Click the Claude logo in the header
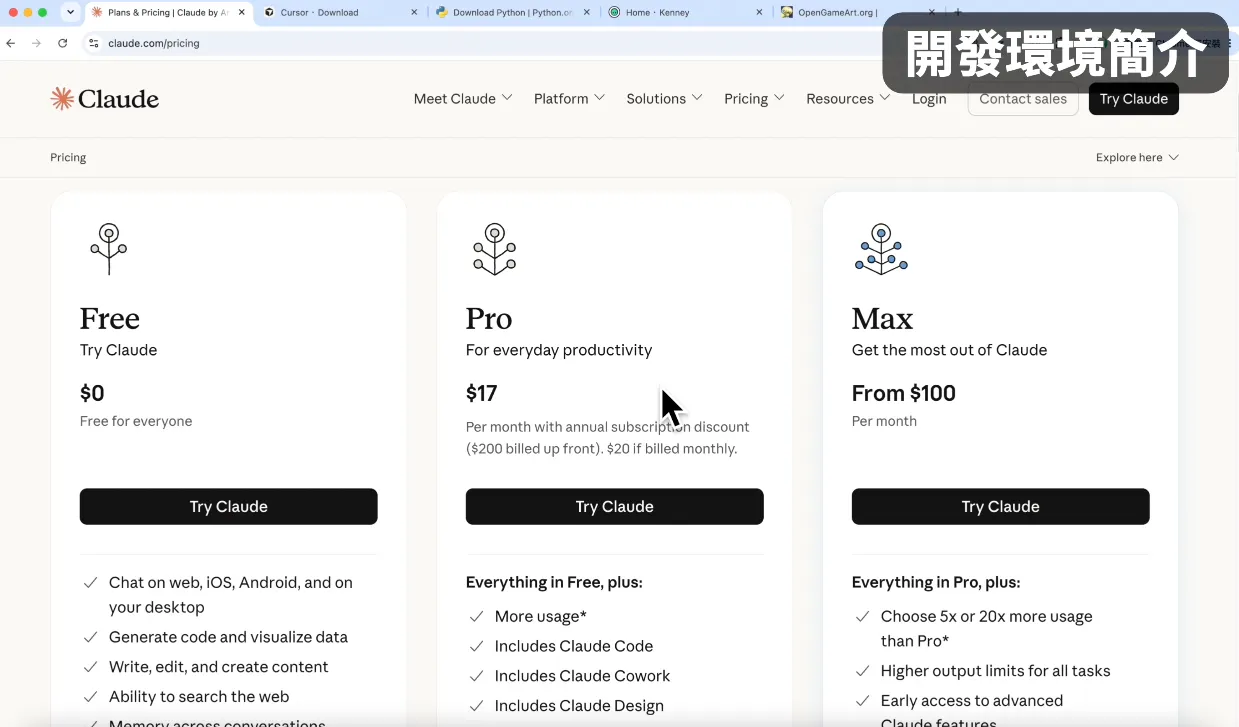 105,98
